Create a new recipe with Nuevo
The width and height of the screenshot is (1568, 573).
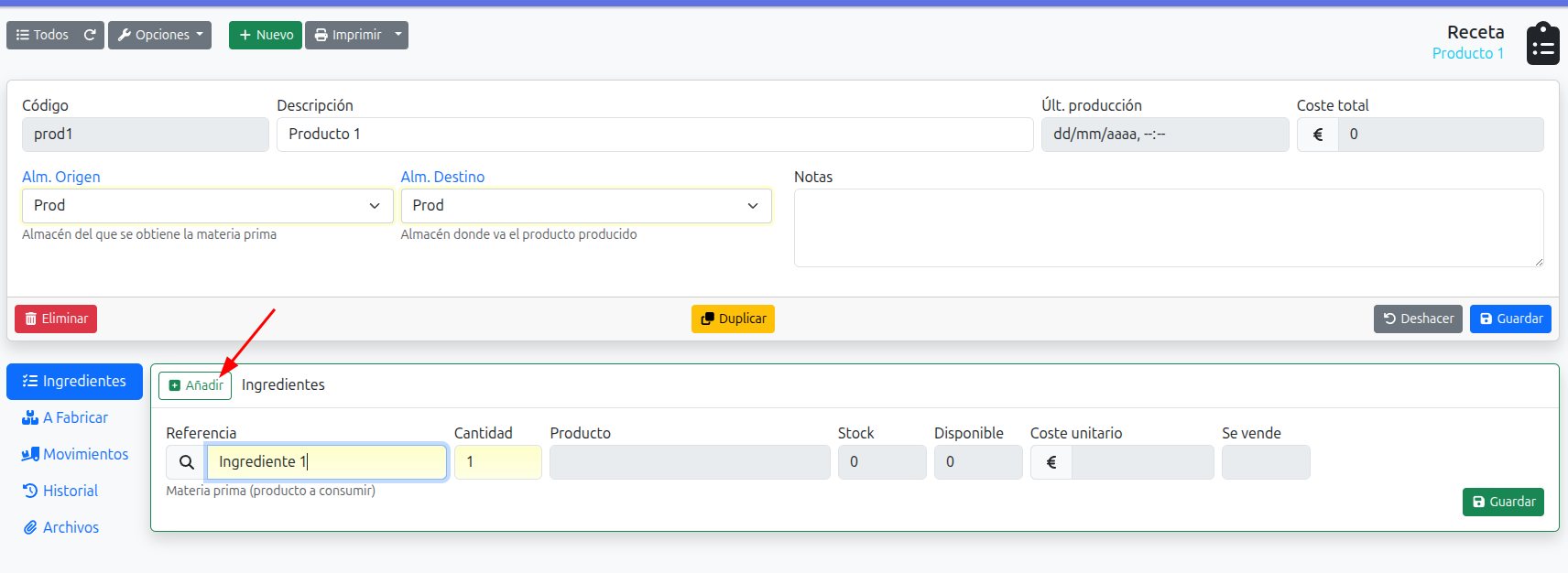point(266,35)
